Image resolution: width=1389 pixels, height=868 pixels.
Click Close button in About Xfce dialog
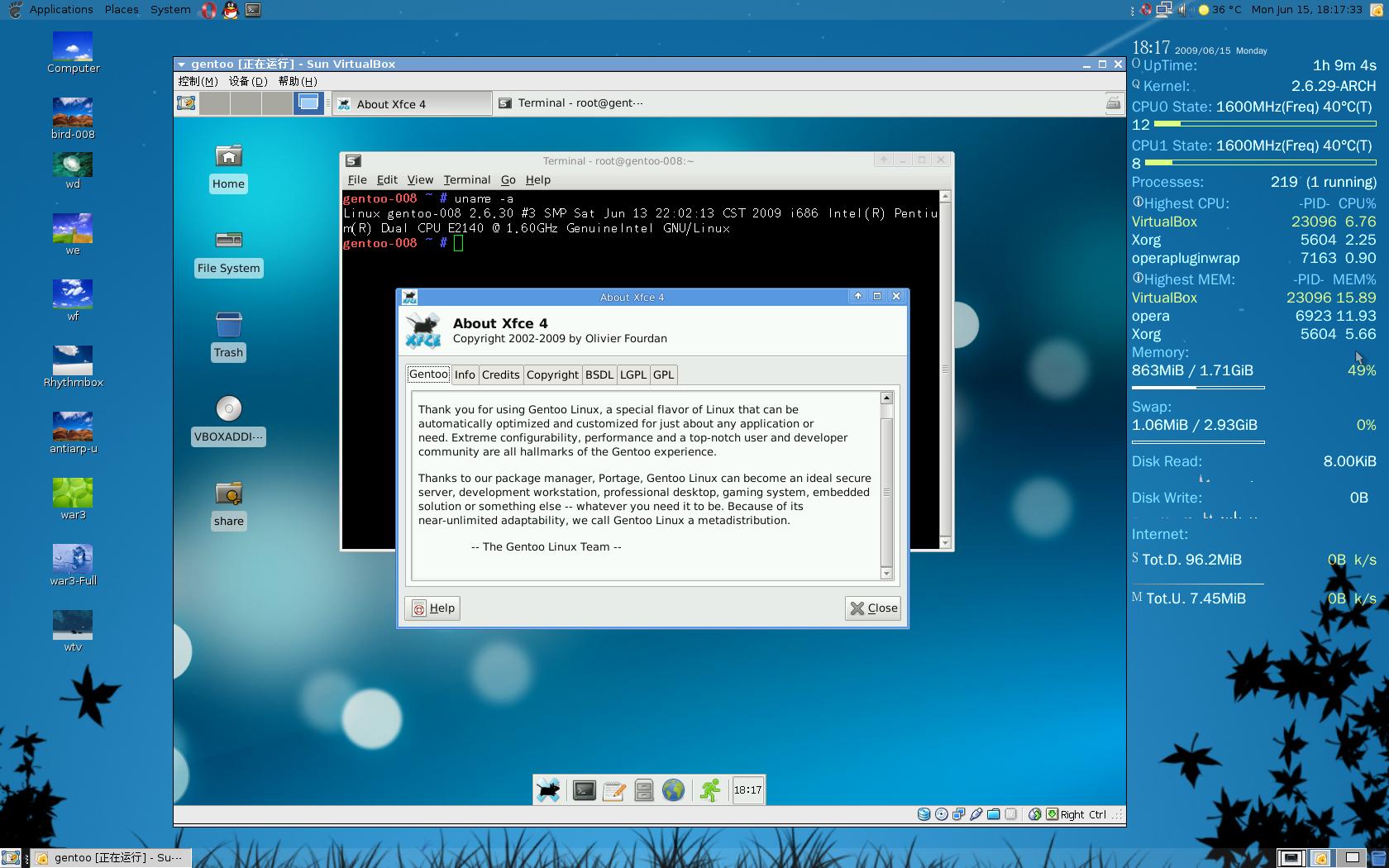coord(873,608)
